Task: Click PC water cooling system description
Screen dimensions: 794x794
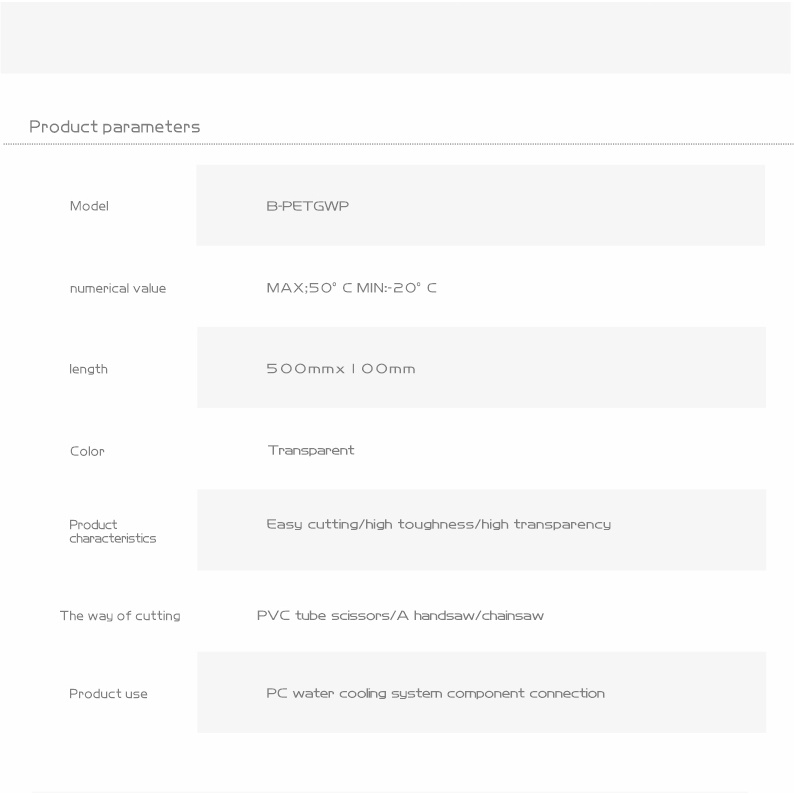Action: tap(435, 693)
